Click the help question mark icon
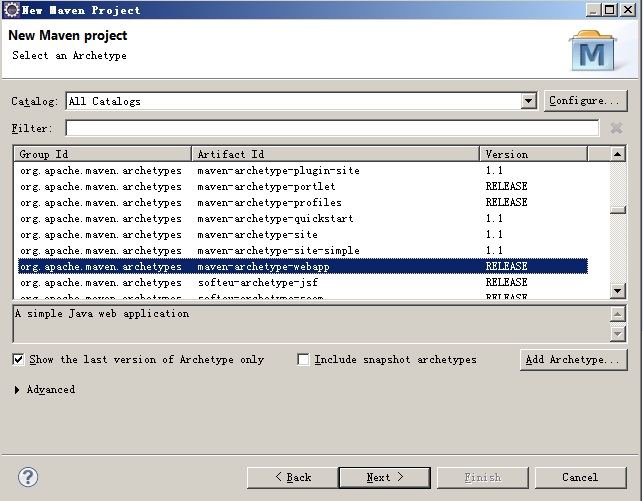Viewport: 643px width, 501px height. pos(28,477)
